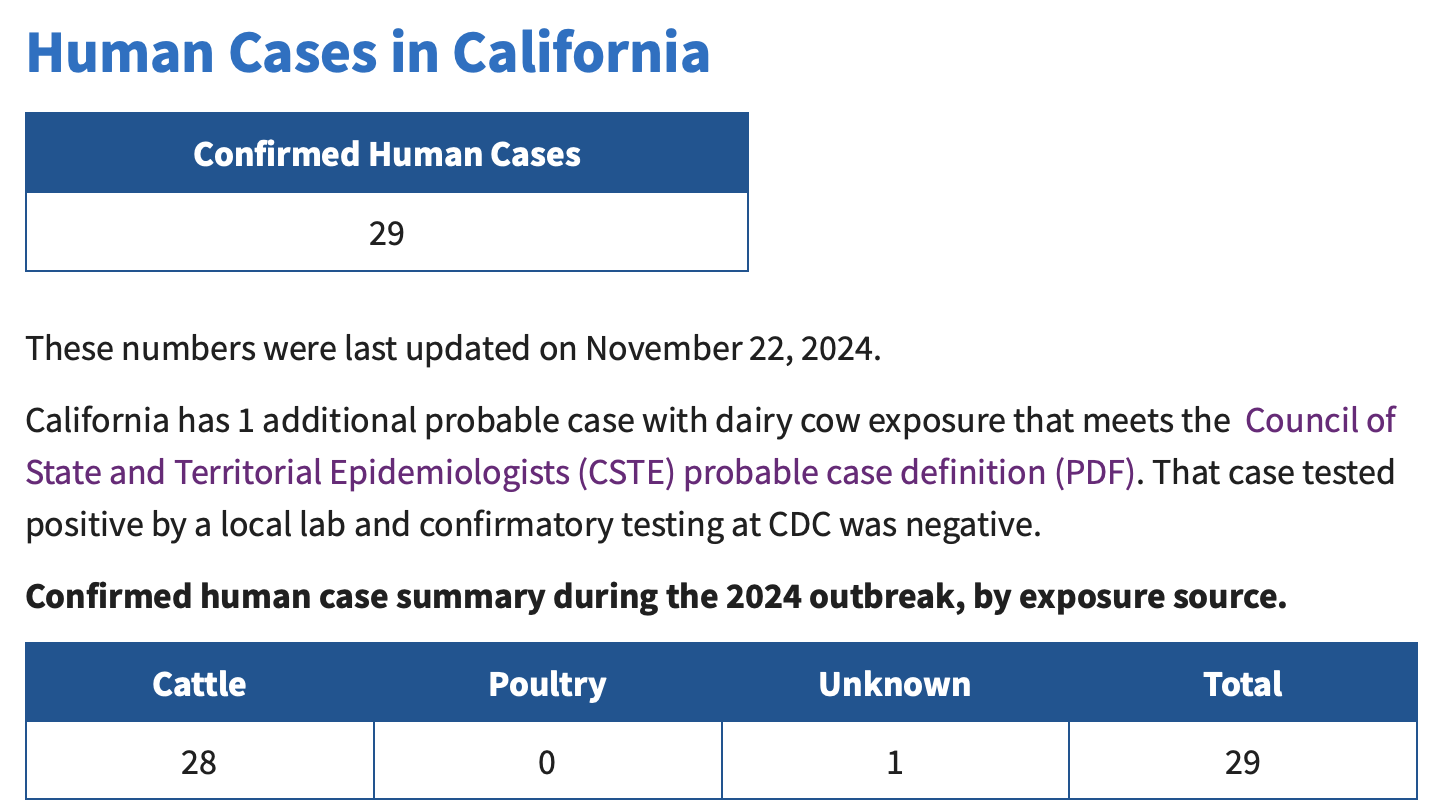Select the Poultry column header

(x=548, y=683)
